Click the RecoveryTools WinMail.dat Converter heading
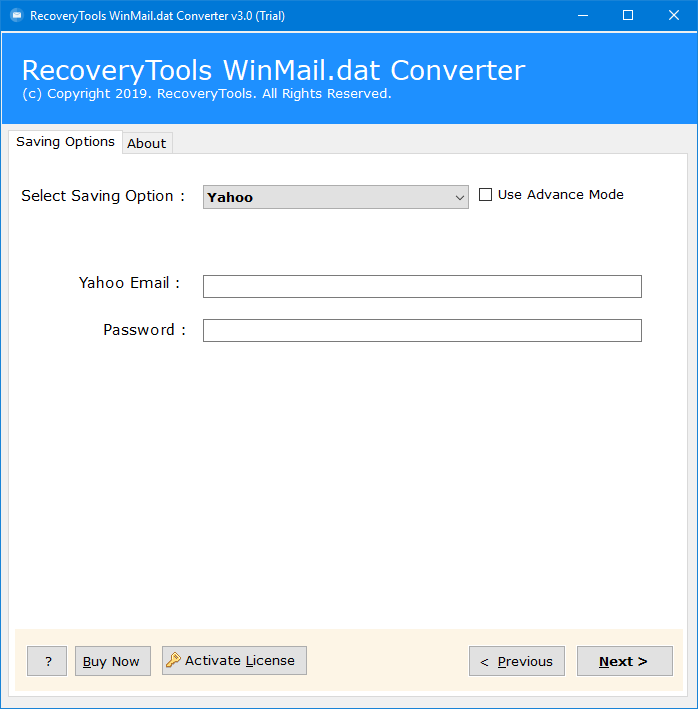This screenshot has height=709, width=698. 274,71
